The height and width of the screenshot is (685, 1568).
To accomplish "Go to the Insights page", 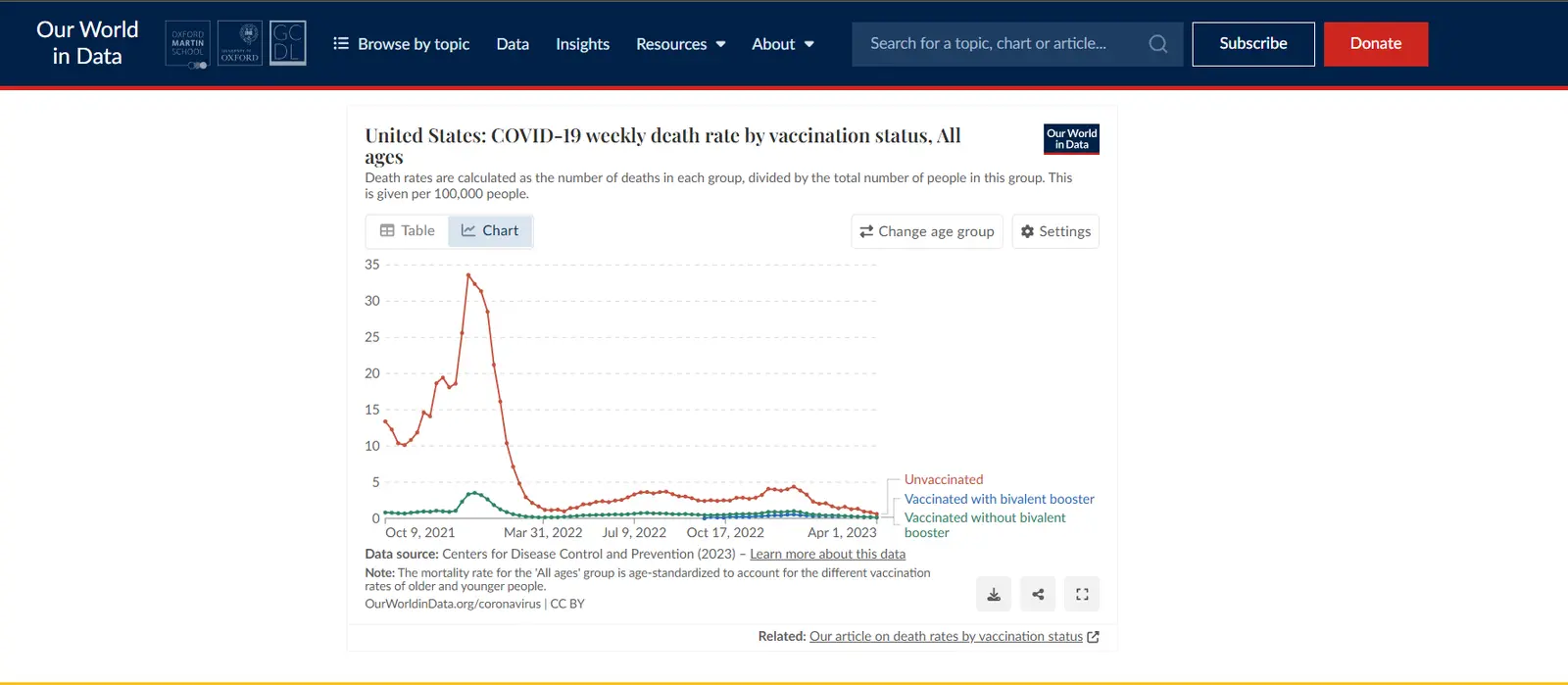I will coord(582,44).
